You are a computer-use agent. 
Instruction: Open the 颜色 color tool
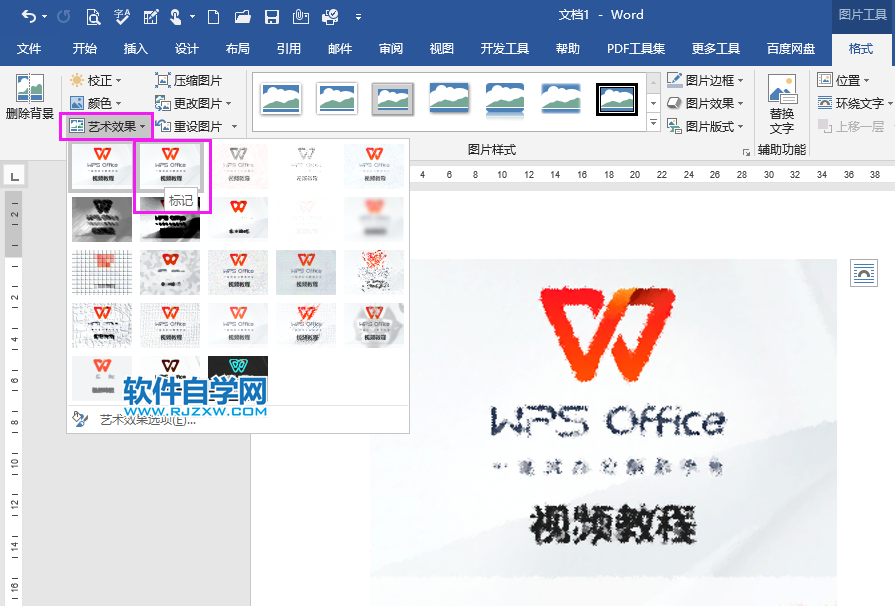tap(97, 102)
